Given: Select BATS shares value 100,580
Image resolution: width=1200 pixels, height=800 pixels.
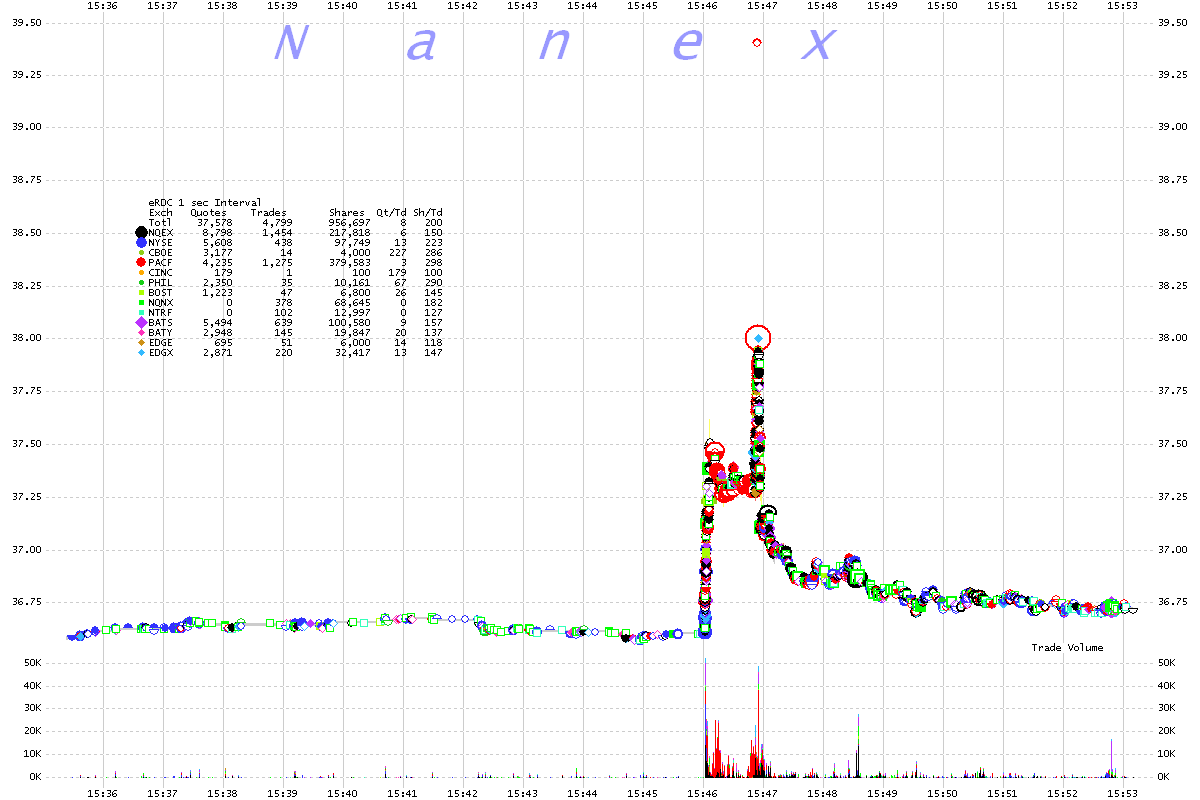Looking at the screenshot, I should point(350,322).
